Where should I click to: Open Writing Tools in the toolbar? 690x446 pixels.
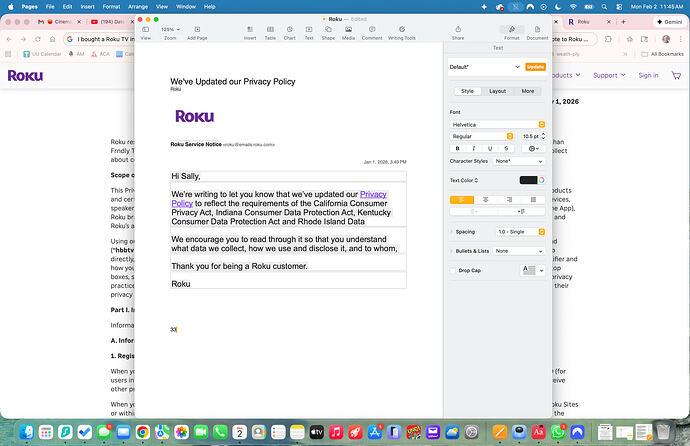click(402, 29)
